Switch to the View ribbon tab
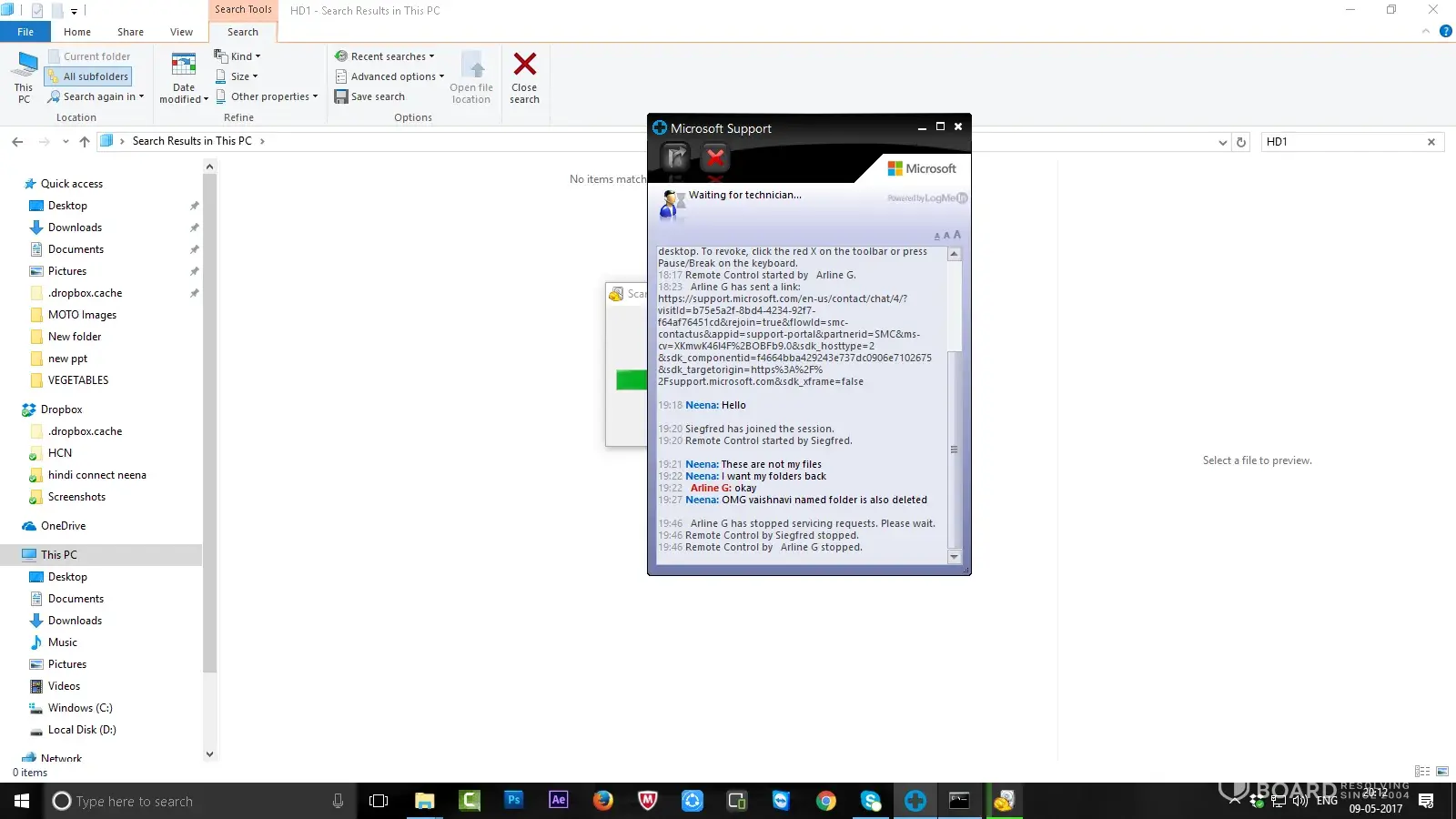This screenshot has height=819, width=1456. (x=181, y=32)
